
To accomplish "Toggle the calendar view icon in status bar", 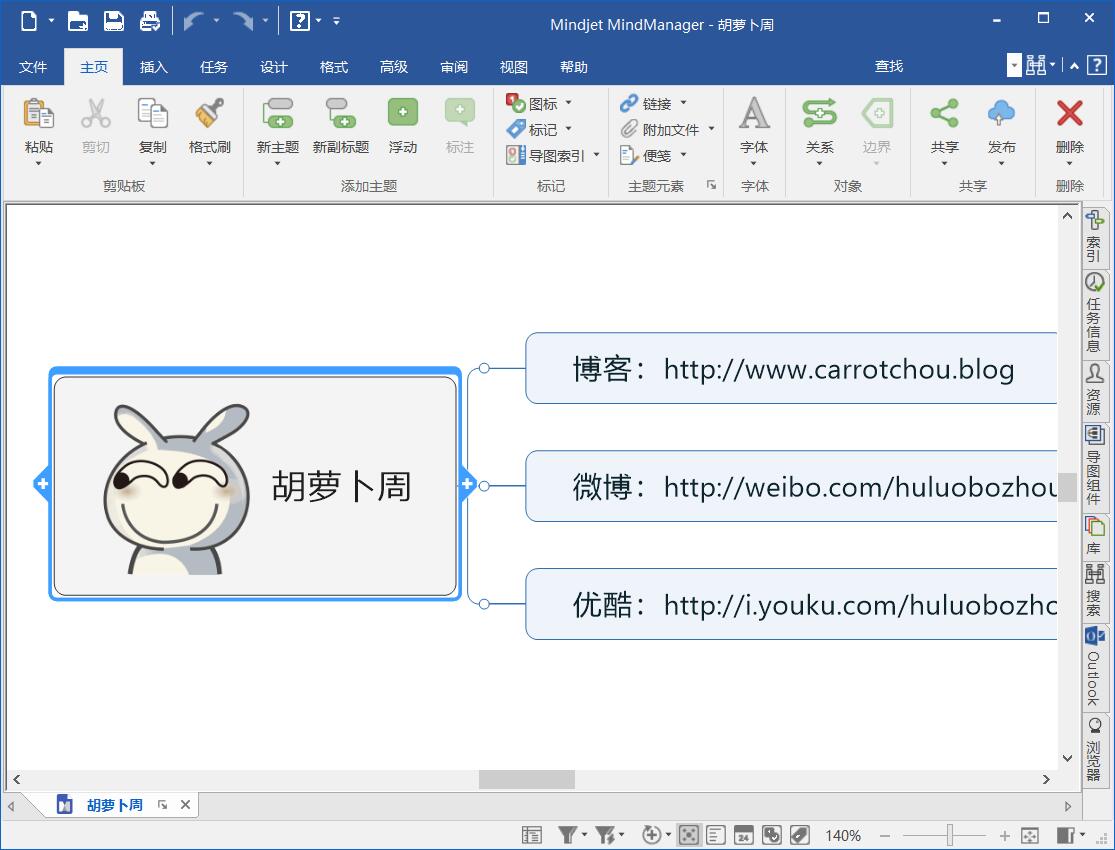I will (x=743, y=835).
